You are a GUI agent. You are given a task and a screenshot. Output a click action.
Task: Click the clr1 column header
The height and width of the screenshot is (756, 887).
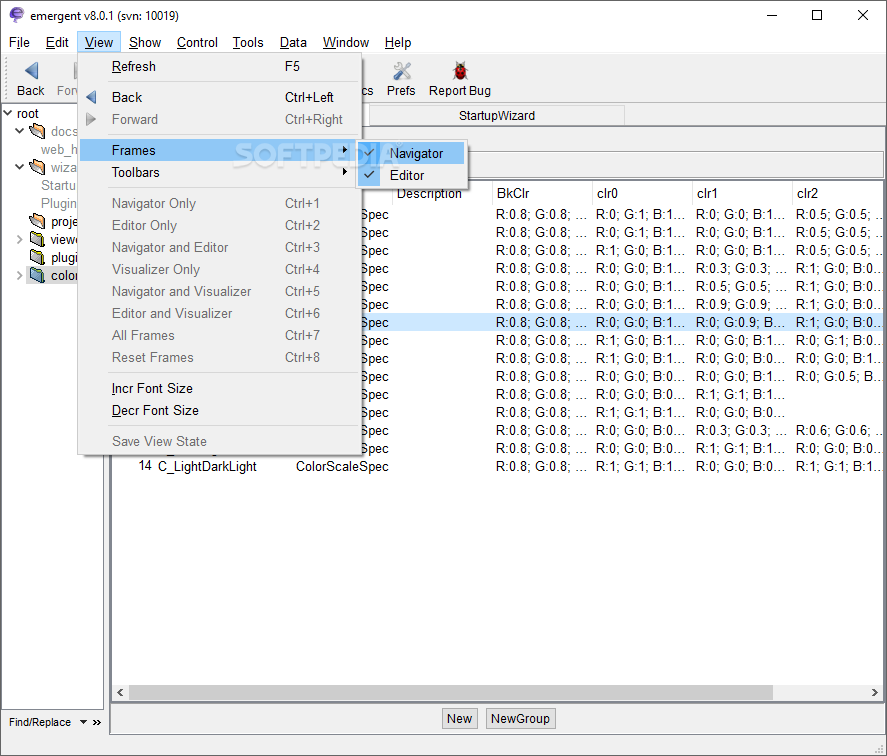tap(742, 194)
